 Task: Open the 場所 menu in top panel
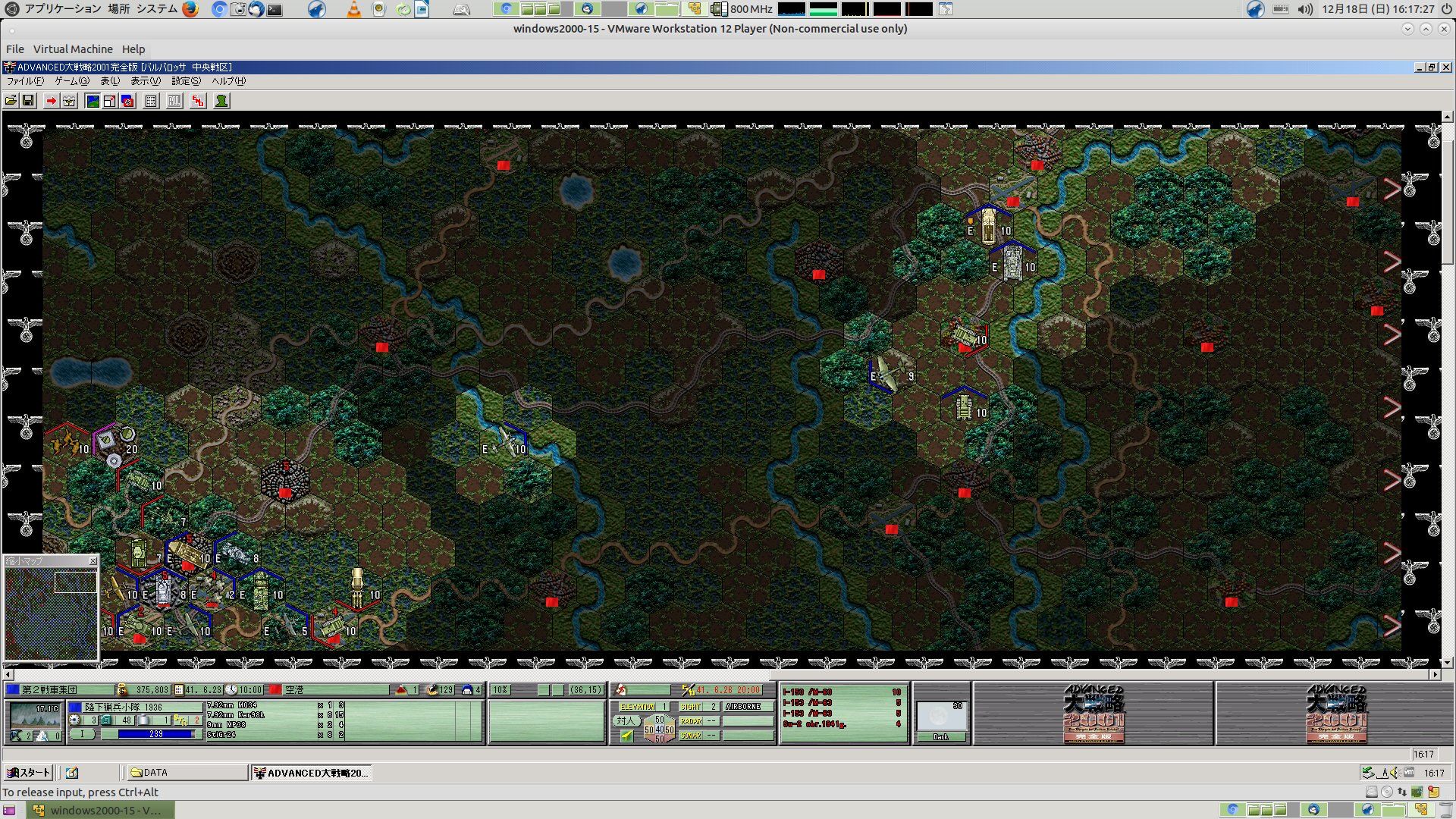(118, 9)
